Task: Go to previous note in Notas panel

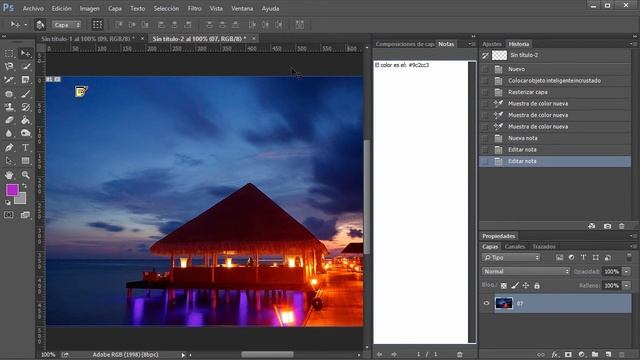Action: (380, 354)
